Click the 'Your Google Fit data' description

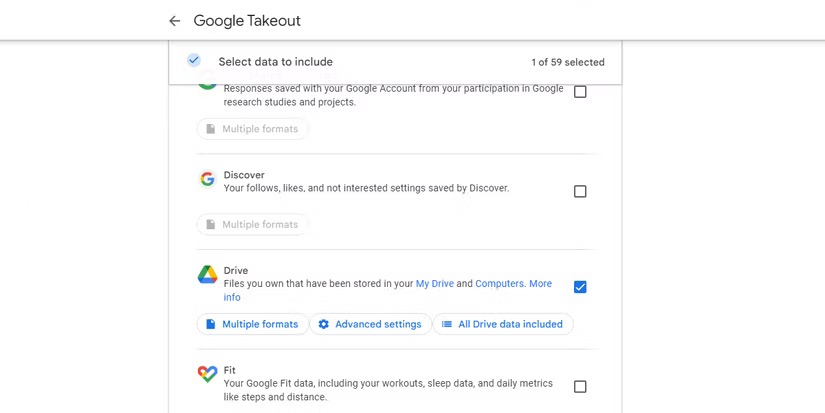(x=388, y=390)
